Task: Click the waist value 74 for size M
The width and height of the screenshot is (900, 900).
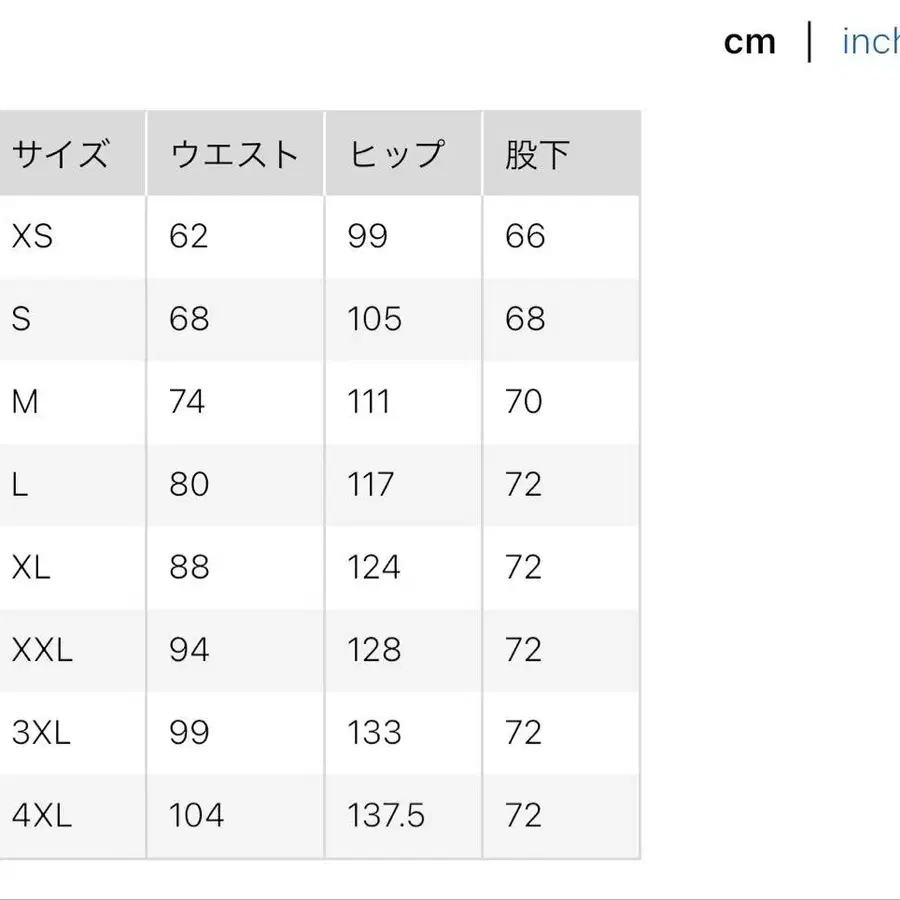Action: [x=187, y=402]
